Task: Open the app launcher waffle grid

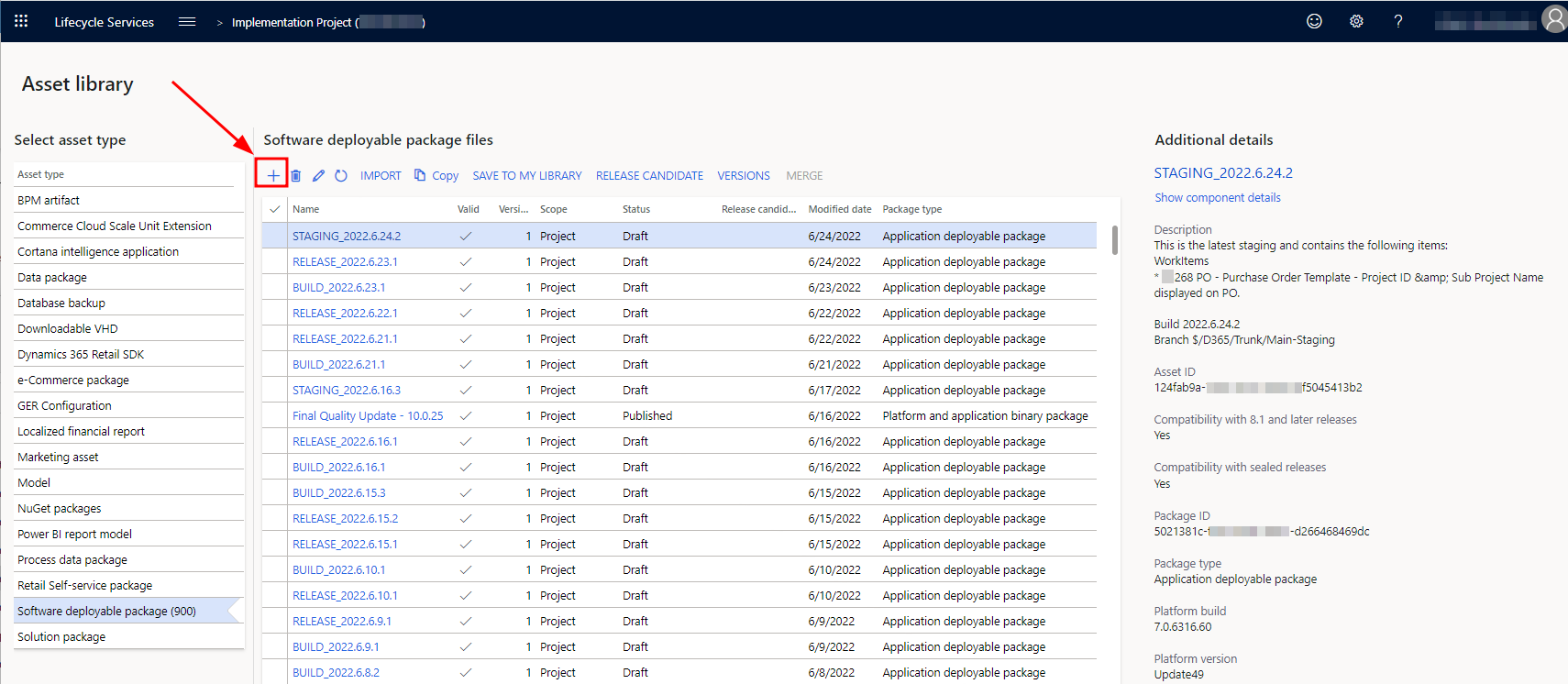Action: (21, 21)
